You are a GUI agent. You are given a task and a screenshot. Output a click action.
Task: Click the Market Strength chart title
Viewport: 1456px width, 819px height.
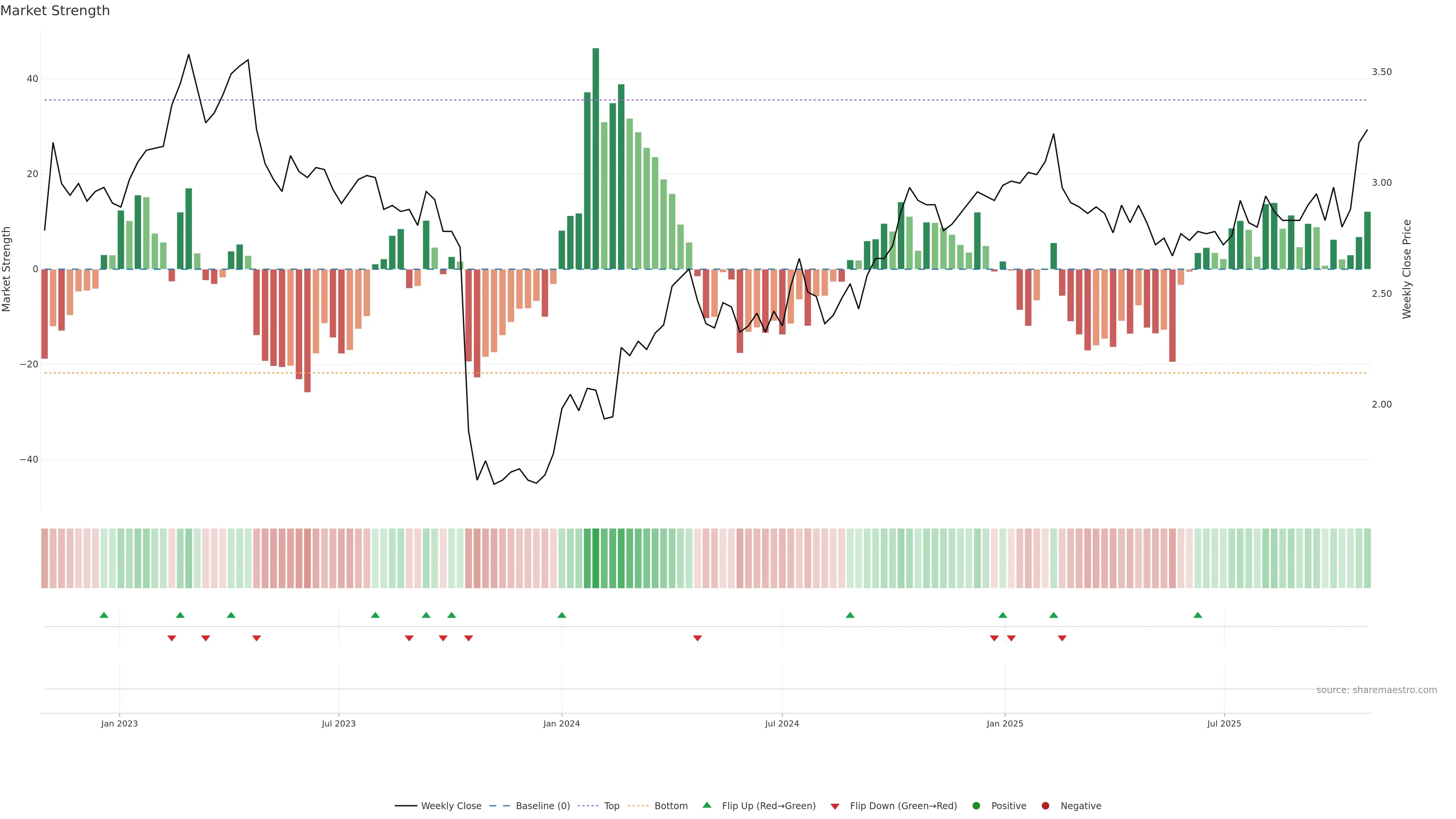tap(55, 11)
